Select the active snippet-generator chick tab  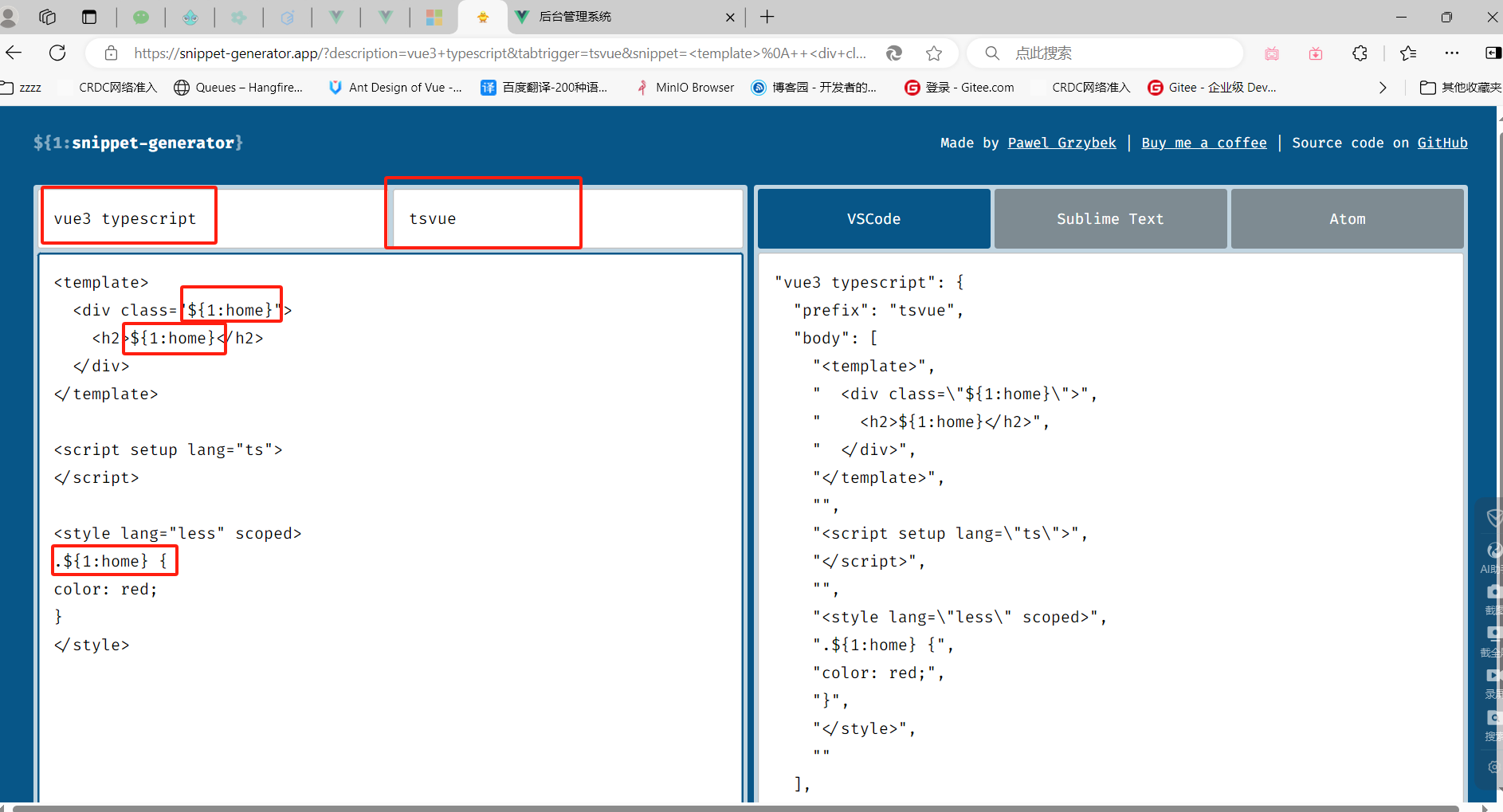(483, 17)
